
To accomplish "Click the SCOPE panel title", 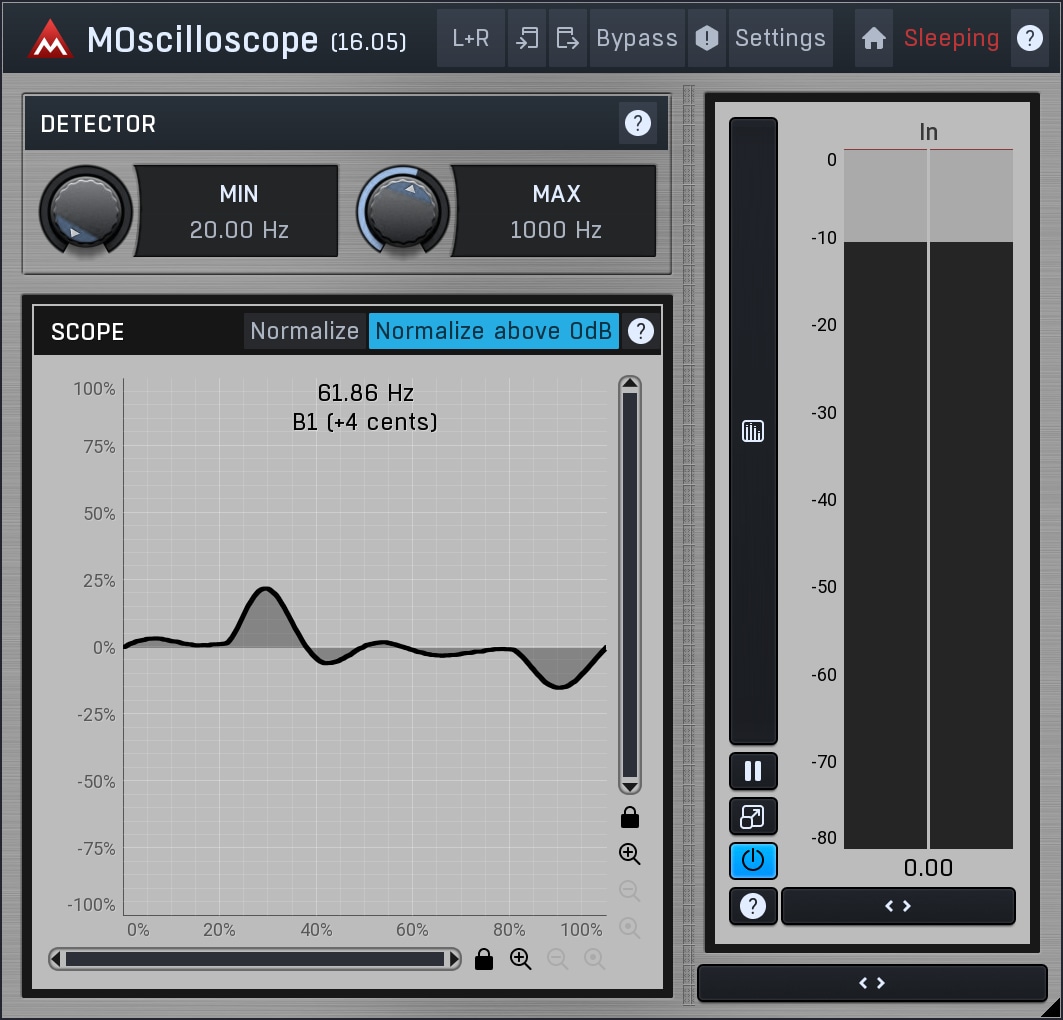I will [87, 332].
